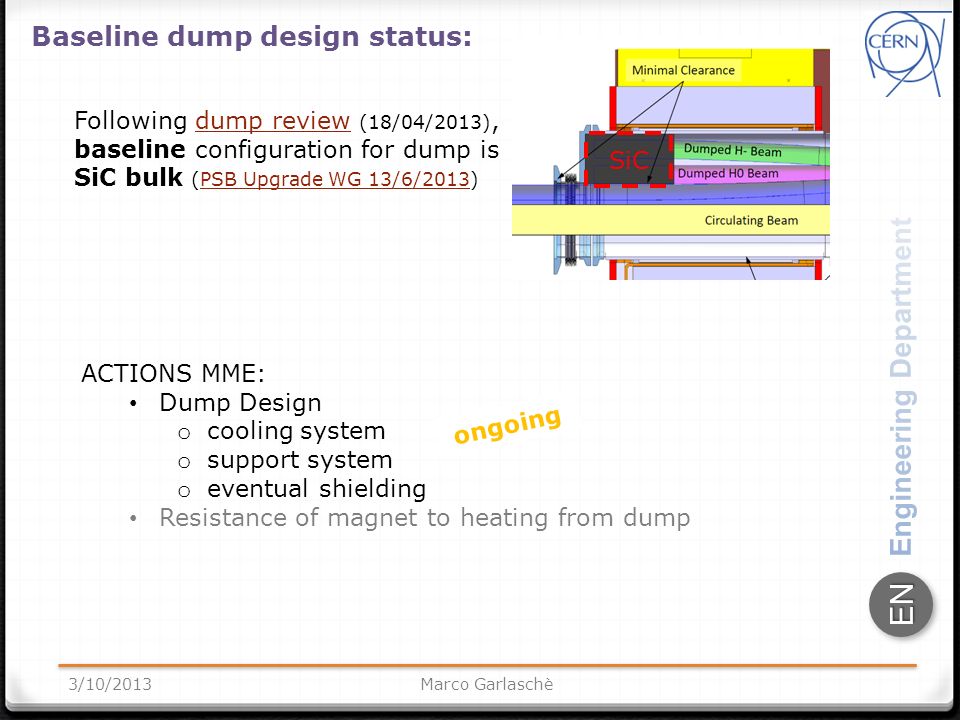Viewport: 960px width, 720px height.
Task: Click the round EN badge icon
Action: (x=901, y=604)
